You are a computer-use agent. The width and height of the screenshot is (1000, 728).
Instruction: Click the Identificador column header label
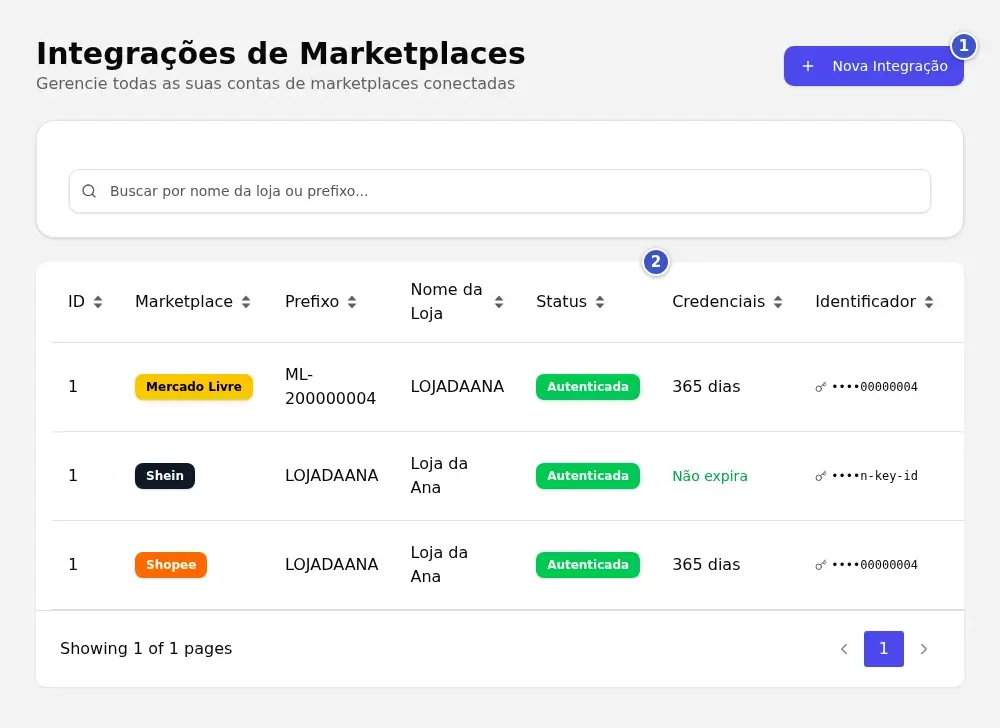(865, 302)
